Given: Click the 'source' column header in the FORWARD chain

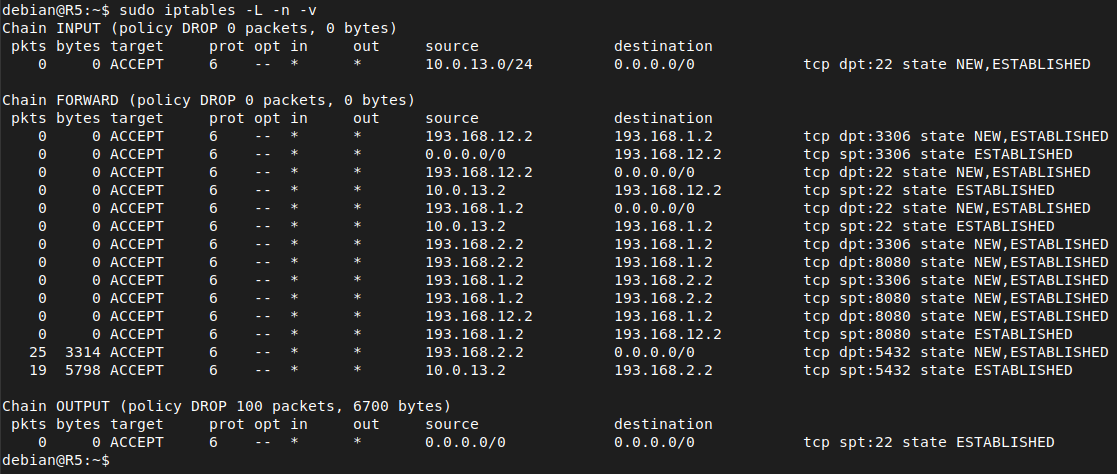Looking at the screenshot, I should (452, 118).
